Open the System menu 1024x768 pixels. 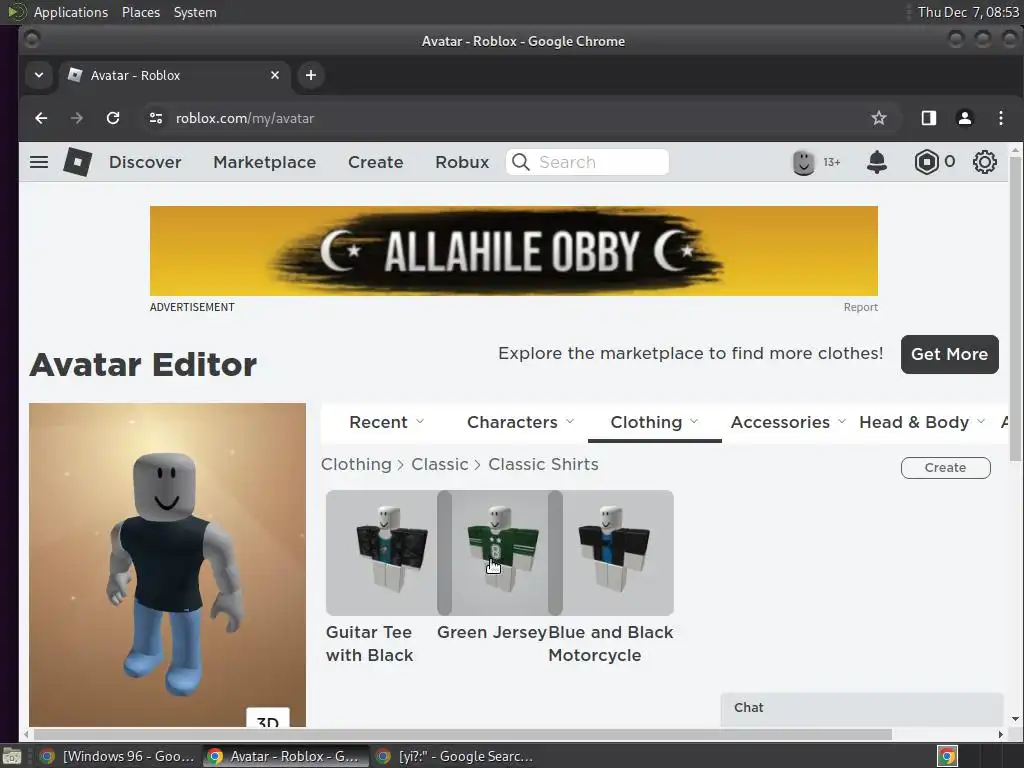pyautogui.click(x=195, y=12)
